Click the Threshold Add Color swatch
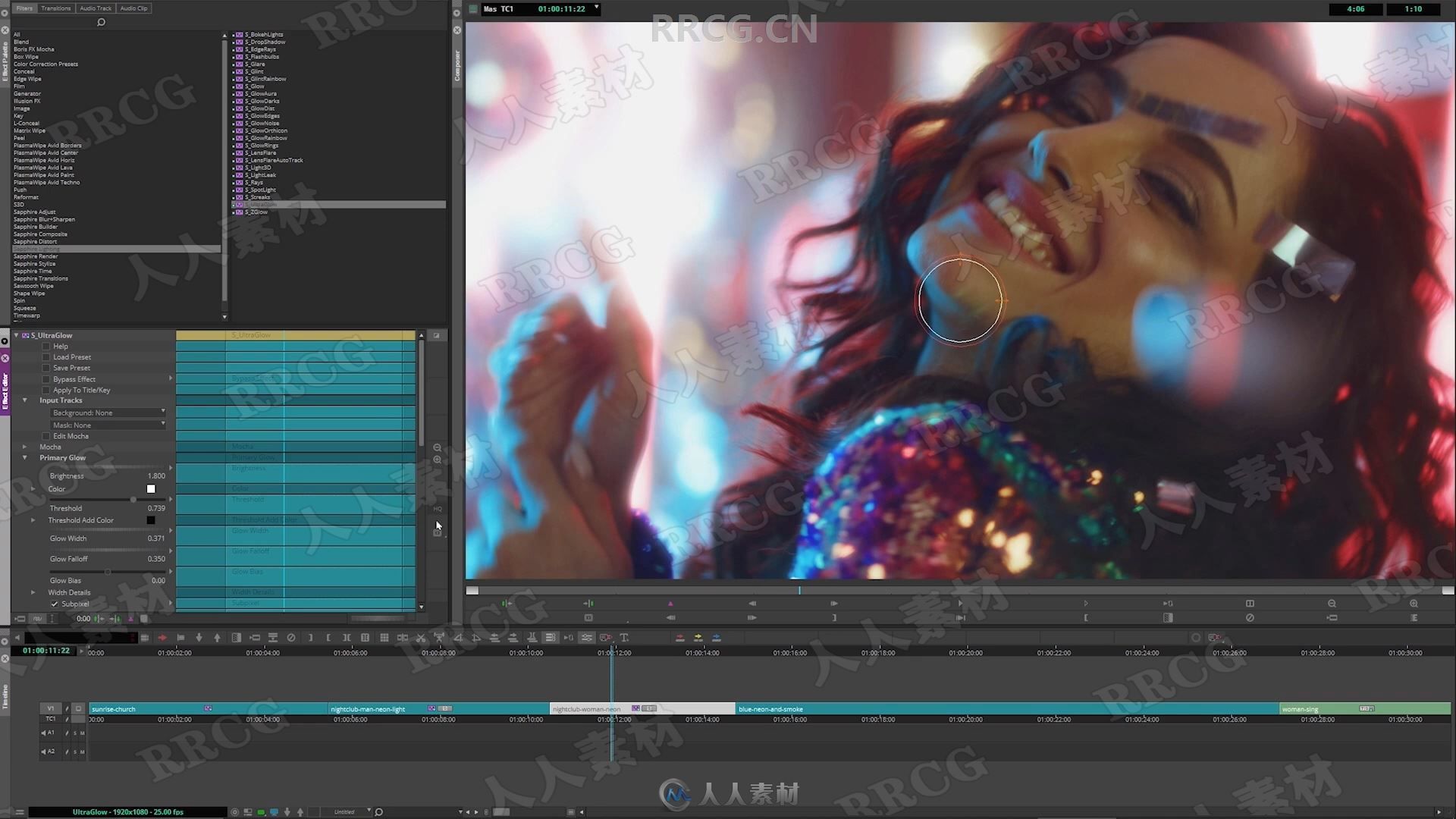Screen dimensions: 1456x819 (x=151, y=520)
